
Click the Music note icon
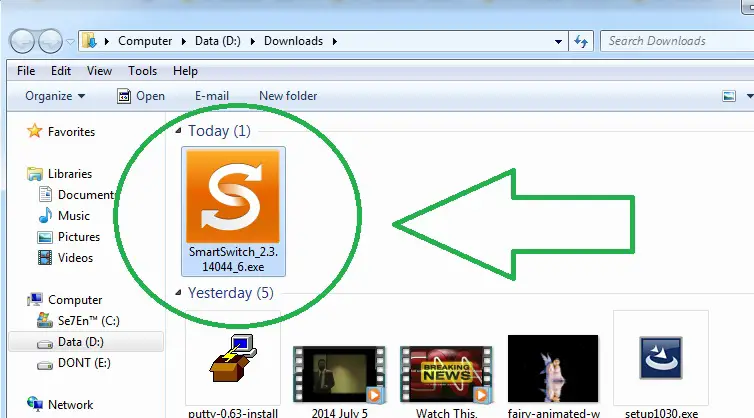coord(45,215)
